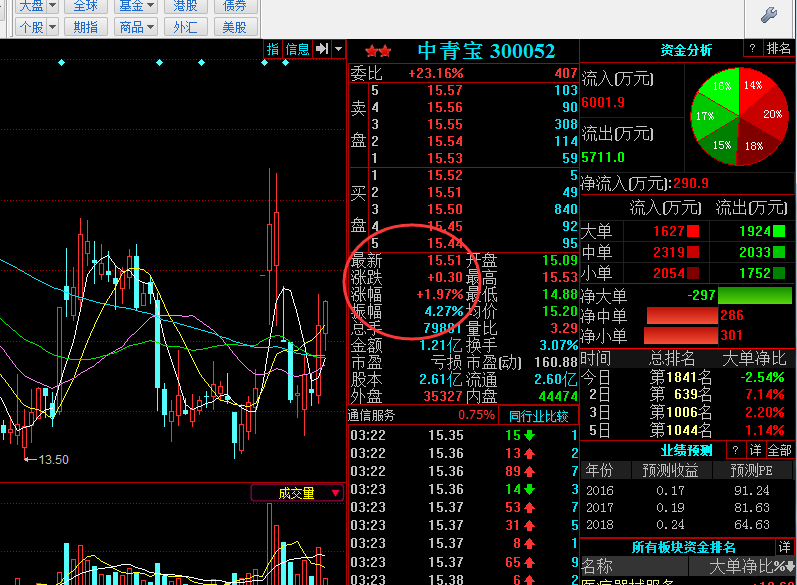Click the sell 5 price 15.57
The height and width of the screenshot is (585, 797).
pyautogui.click(x=445, y=90)
